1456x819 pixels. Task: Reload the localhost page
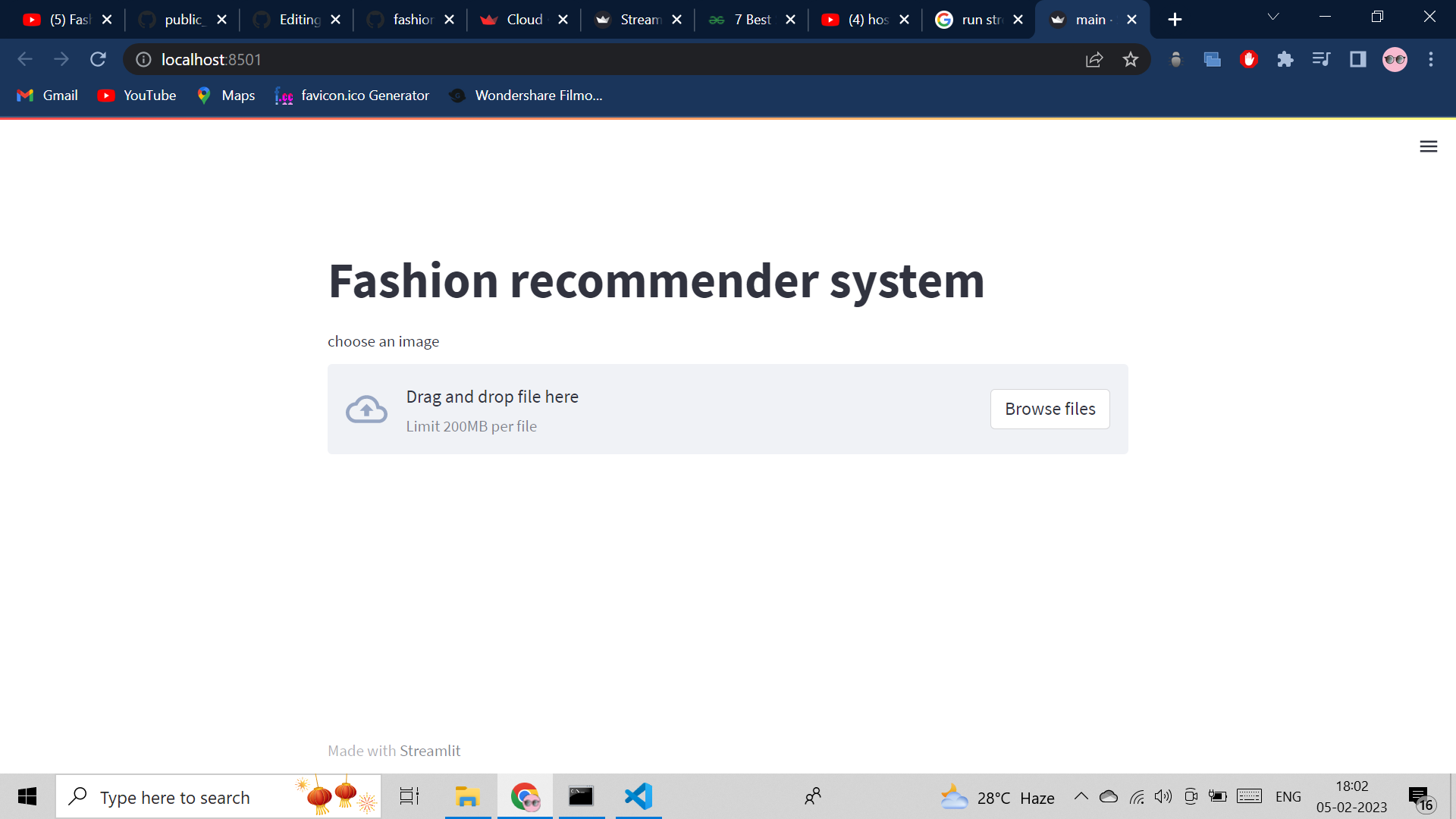pos(98,59)
